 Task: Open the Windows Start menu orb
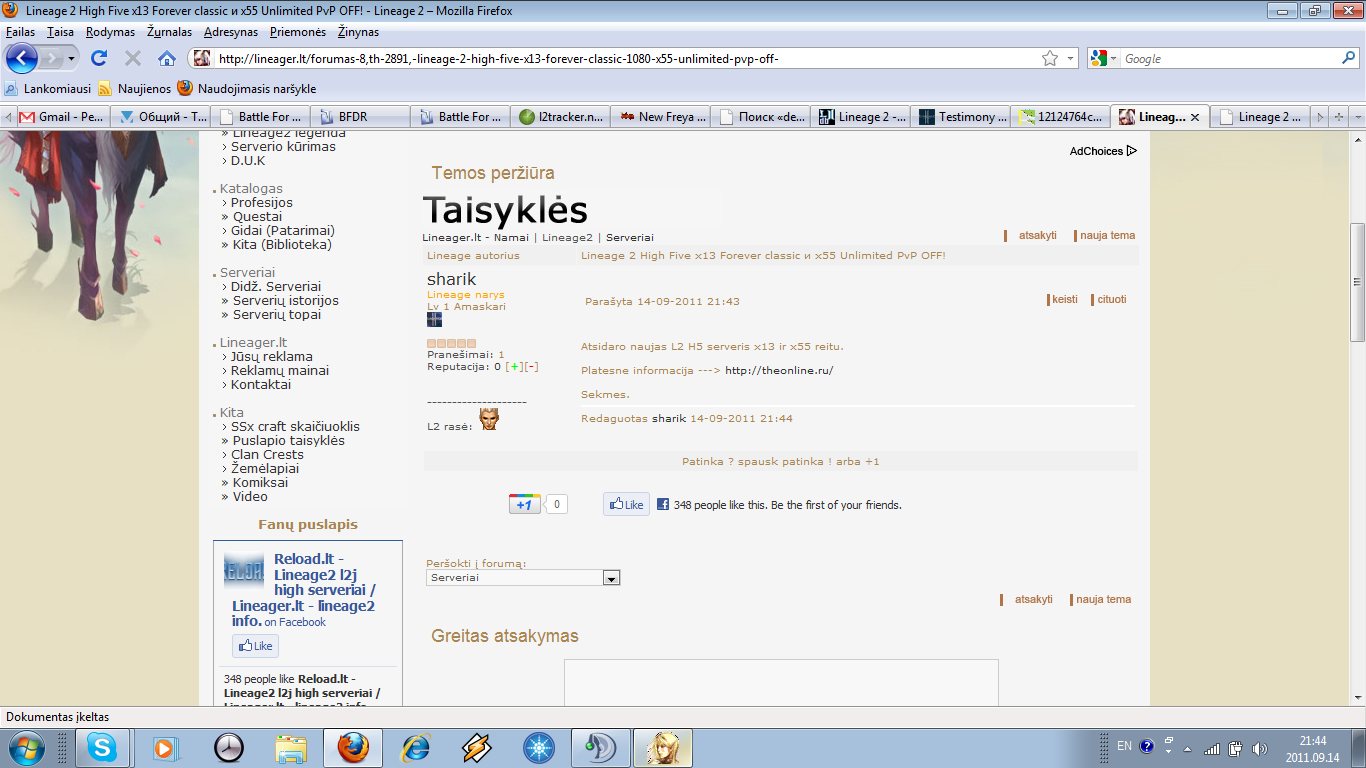click(25, 747)
